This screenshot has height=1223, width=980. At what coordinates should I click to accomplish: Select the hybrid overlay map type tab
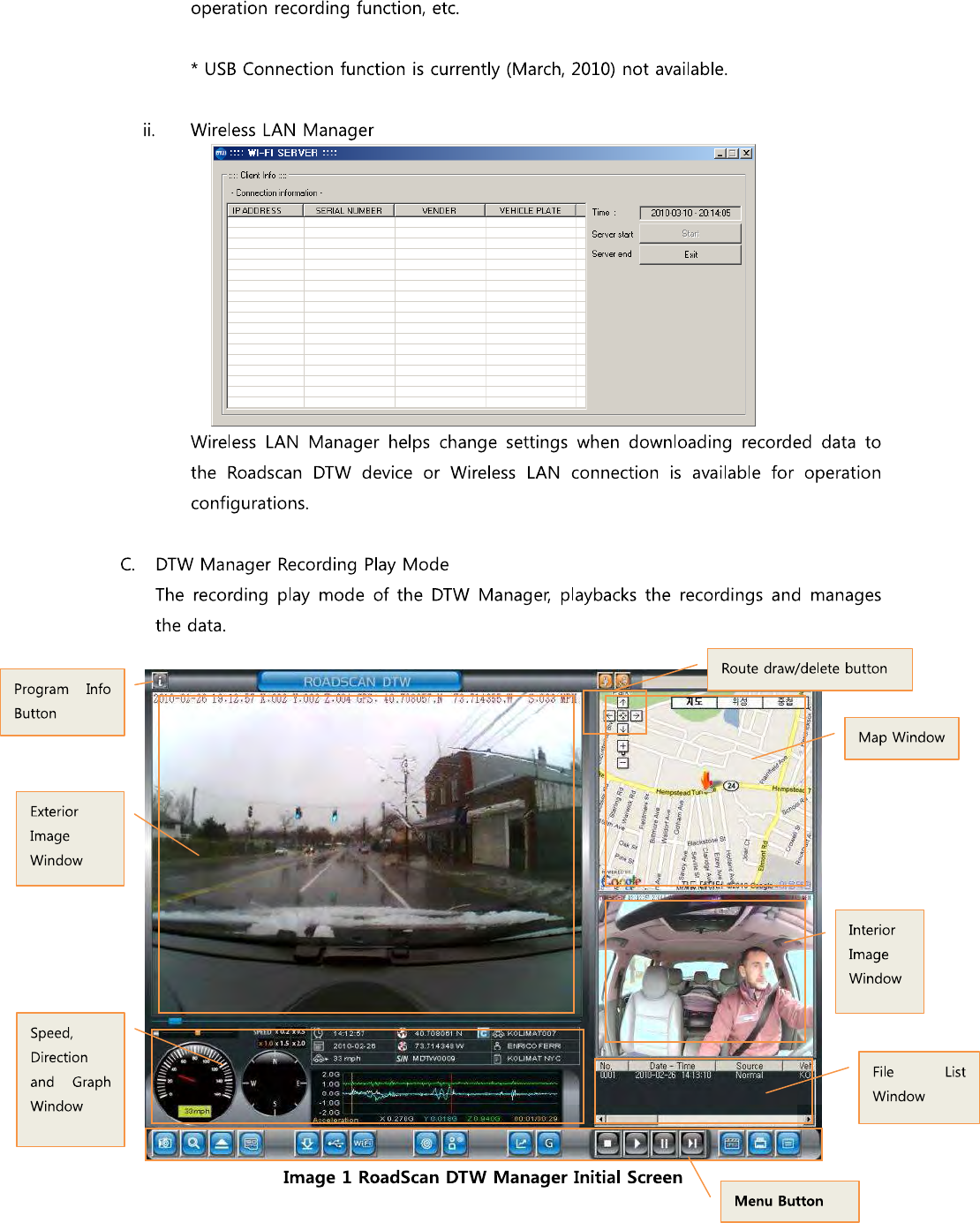(x=785, y=702)
